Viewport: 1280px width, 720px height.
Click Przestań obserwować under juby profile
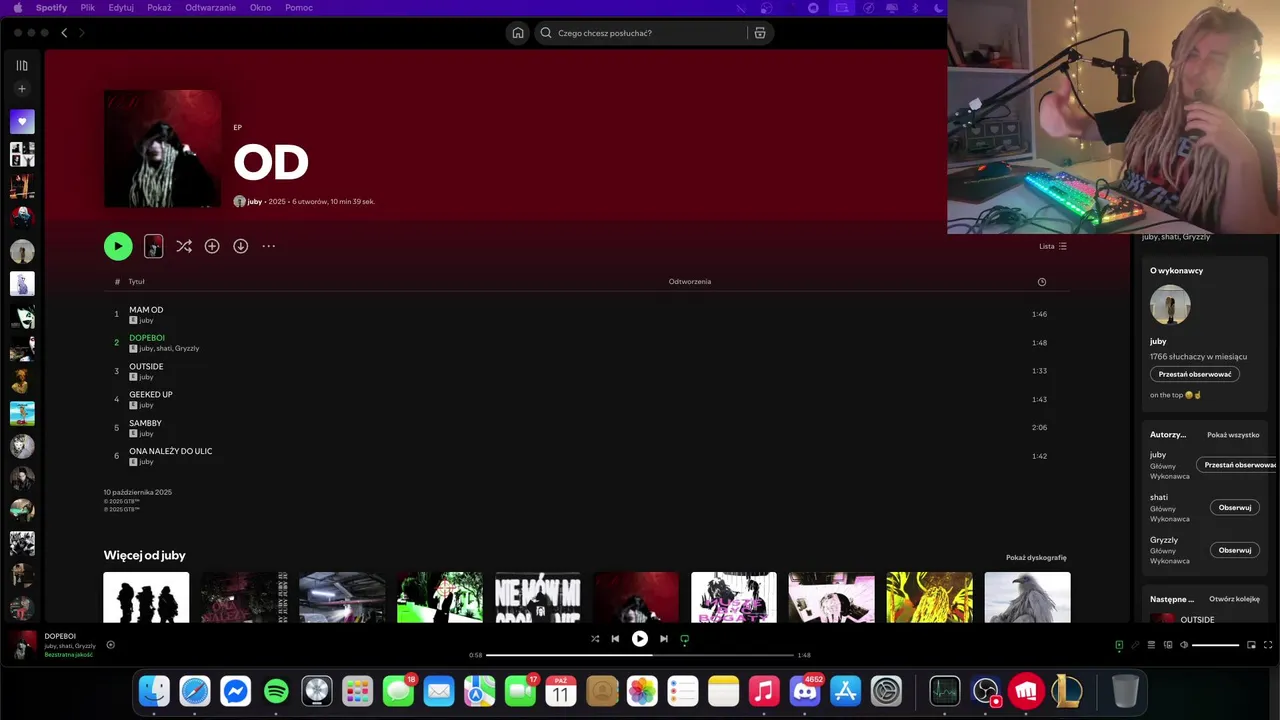[x=1195, y=374]
